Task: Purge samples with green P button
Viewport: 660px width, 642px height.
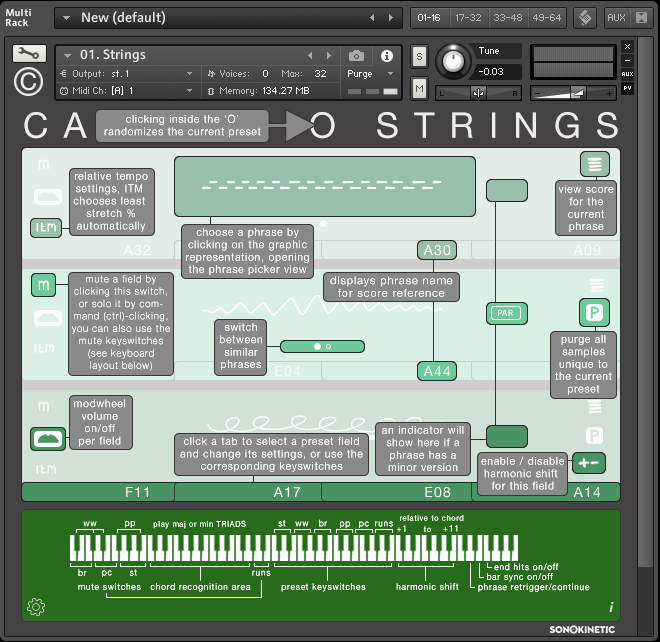Action: pos(594,312)
